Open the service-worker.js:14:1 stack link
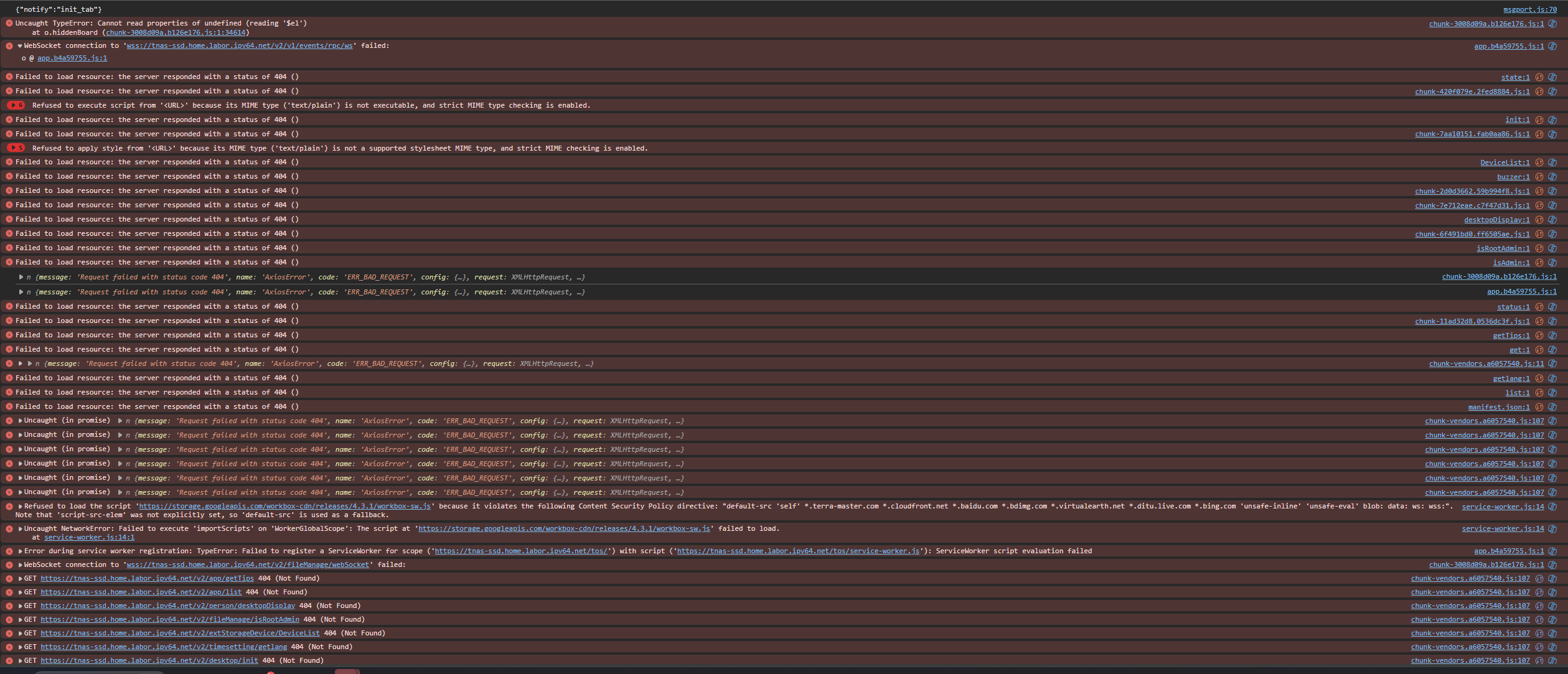The image size is (1568, 674). coord(89,537)
